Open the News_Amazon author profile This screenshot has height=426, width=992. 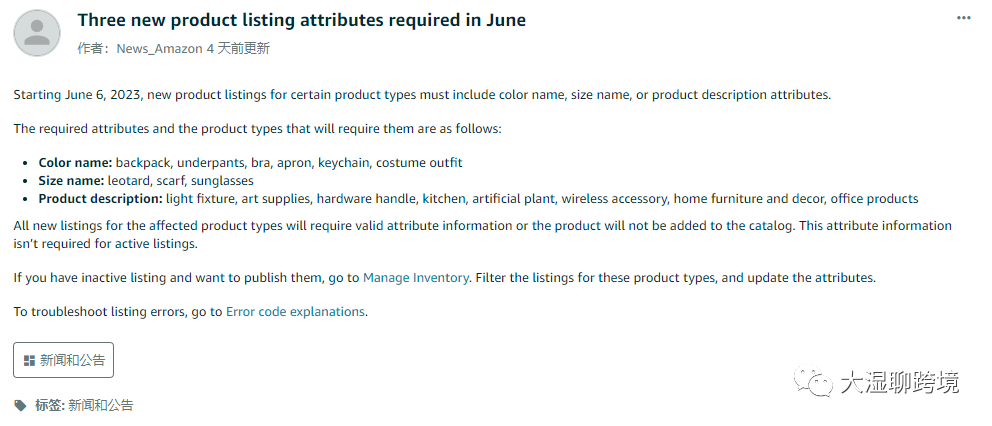(159, 48)
